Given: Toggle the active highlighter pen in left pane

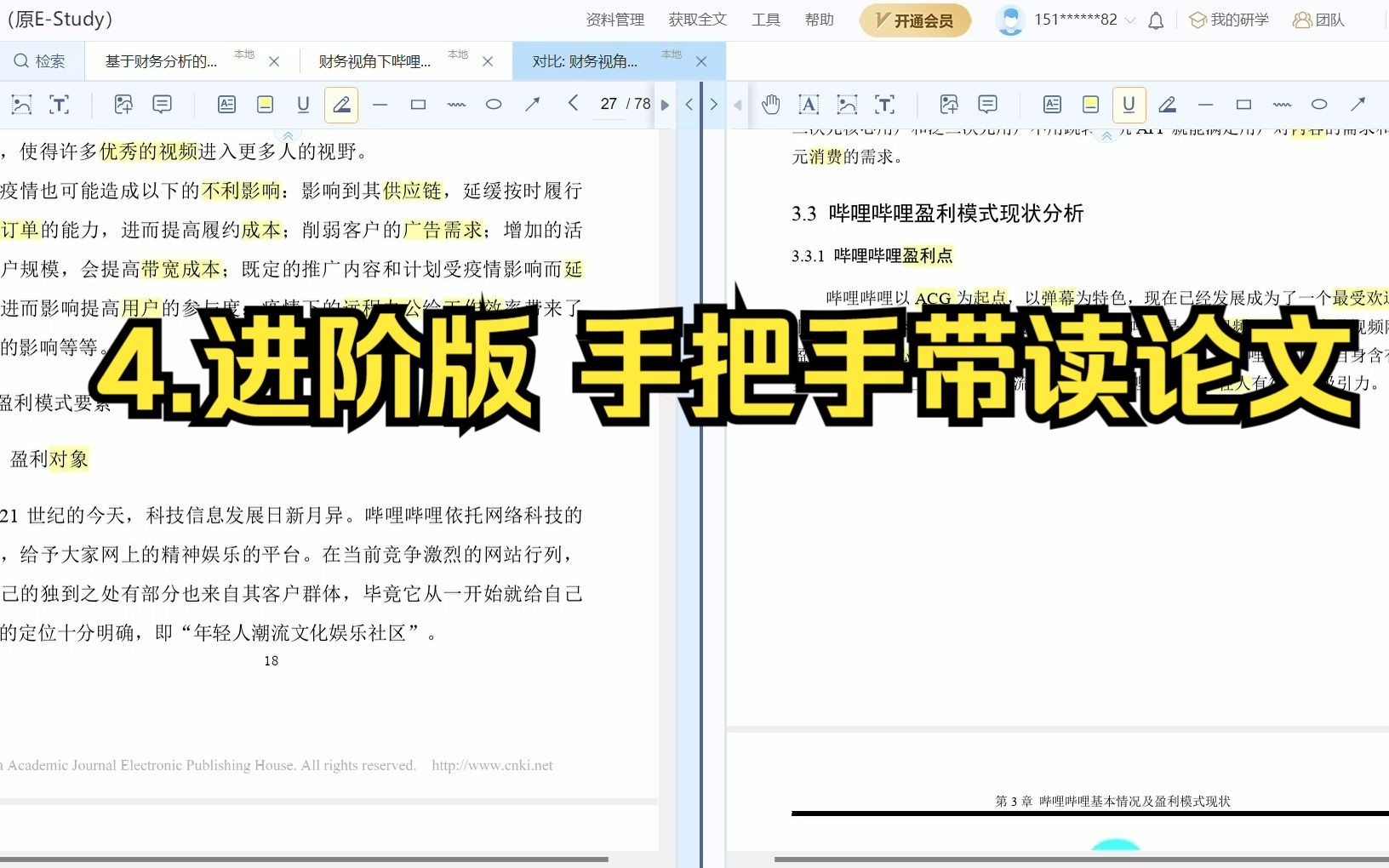Looking at the screenshot, I should click(x=341, y=105).
